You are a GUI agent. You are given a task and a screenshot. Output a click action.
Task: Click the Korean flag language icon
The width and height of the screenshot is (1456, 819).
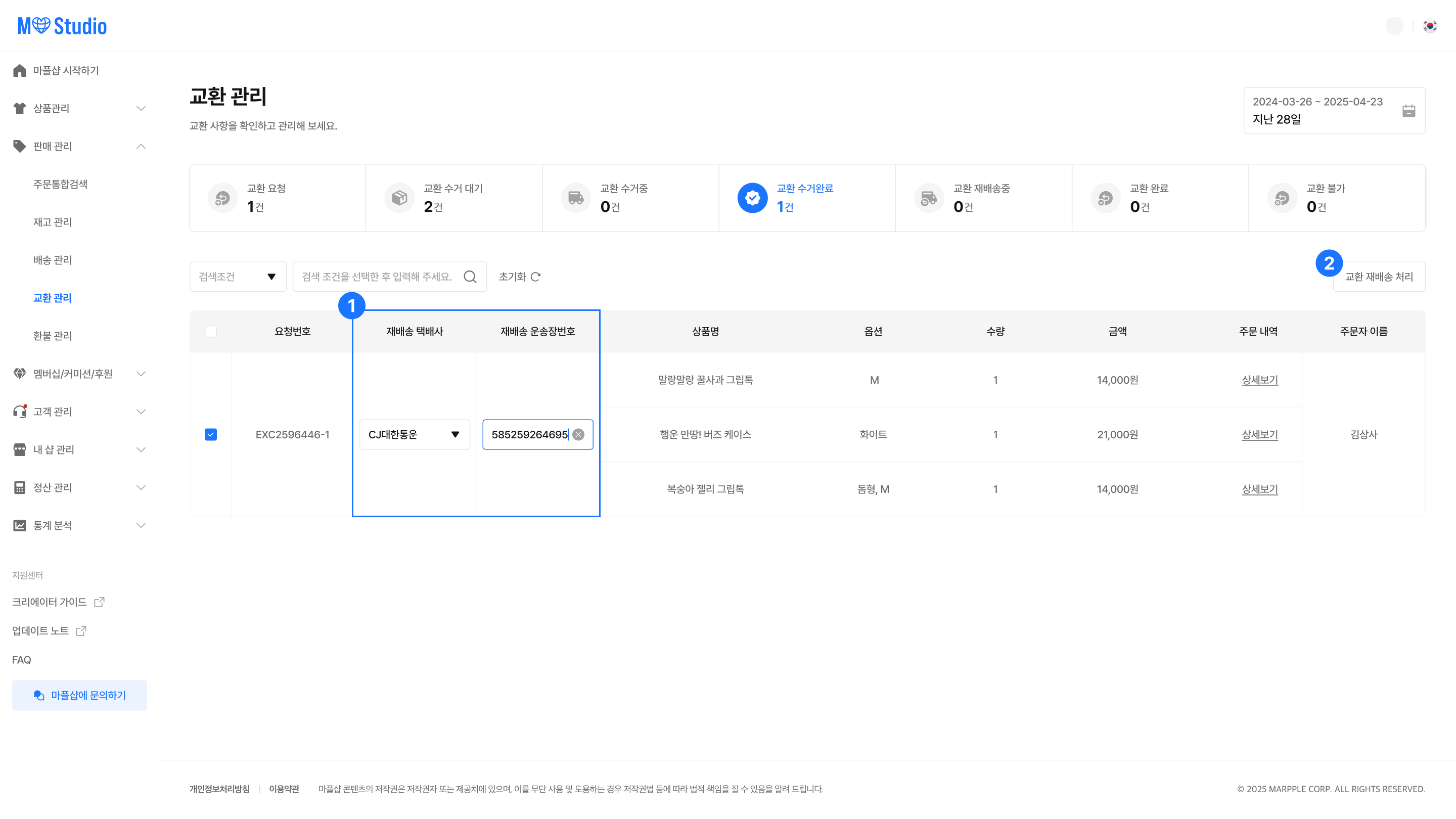coord(1430,26)
